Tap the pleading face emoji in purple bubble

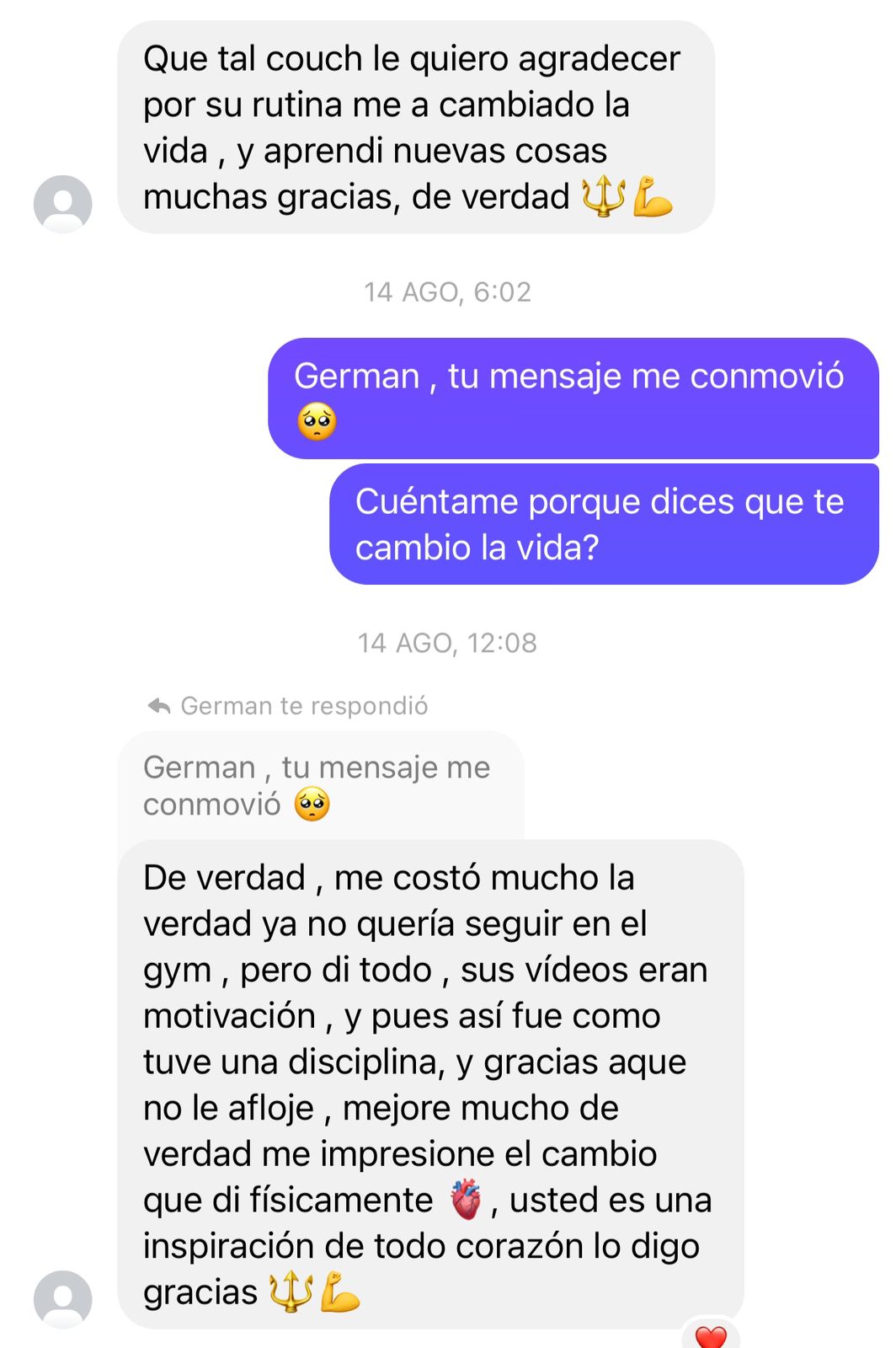click(317, 421)
